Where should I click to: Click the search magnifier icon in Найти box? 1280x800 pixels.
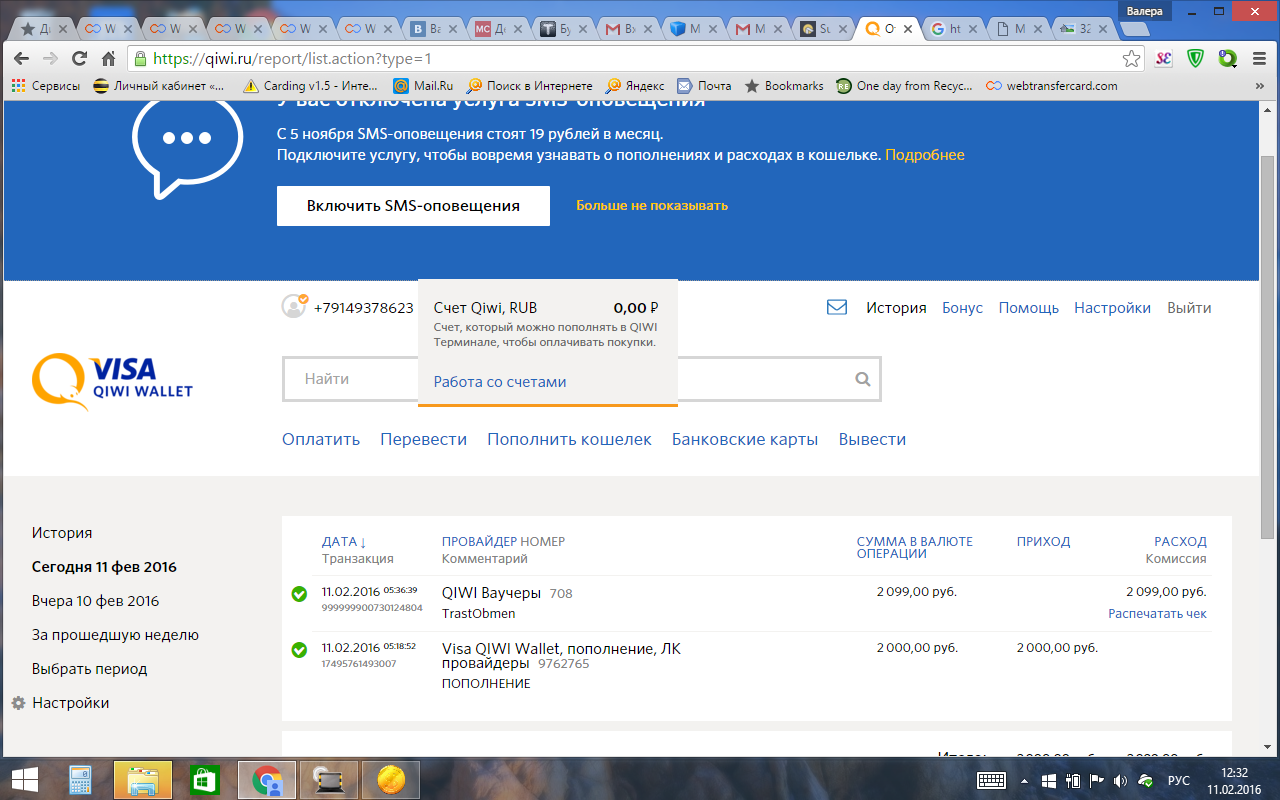point(863,379)
